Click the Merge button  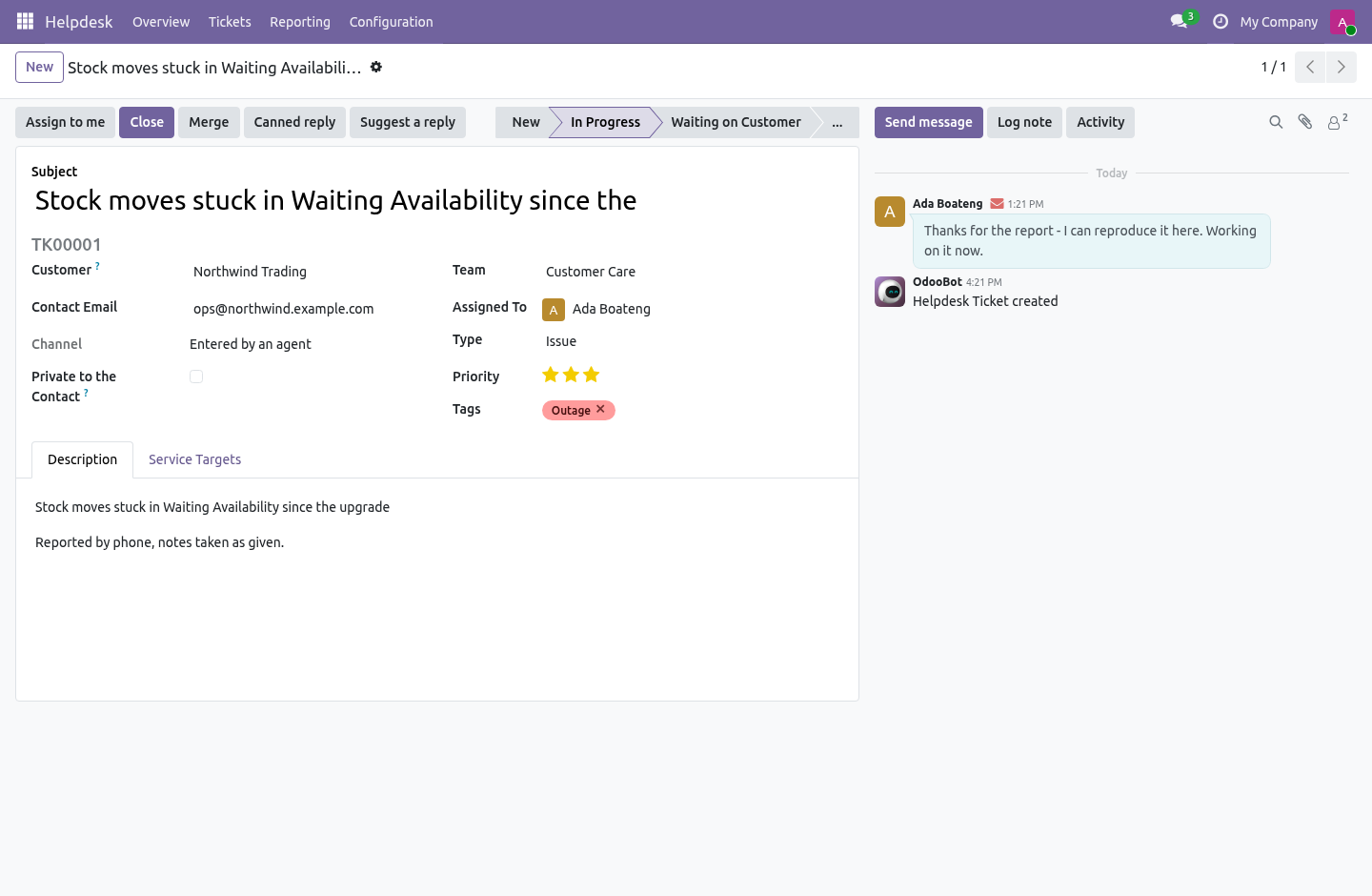tap(209, 122)
